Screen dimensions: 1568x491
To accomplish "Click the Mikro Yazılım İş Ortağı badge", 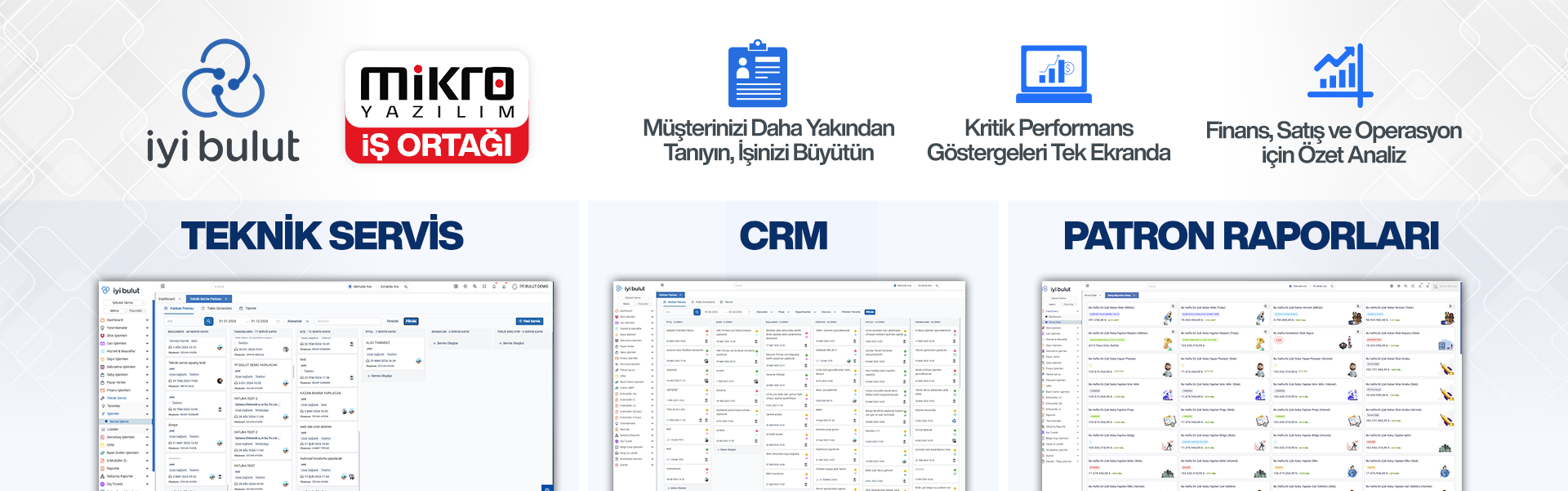I will click(x=437, y=107).
